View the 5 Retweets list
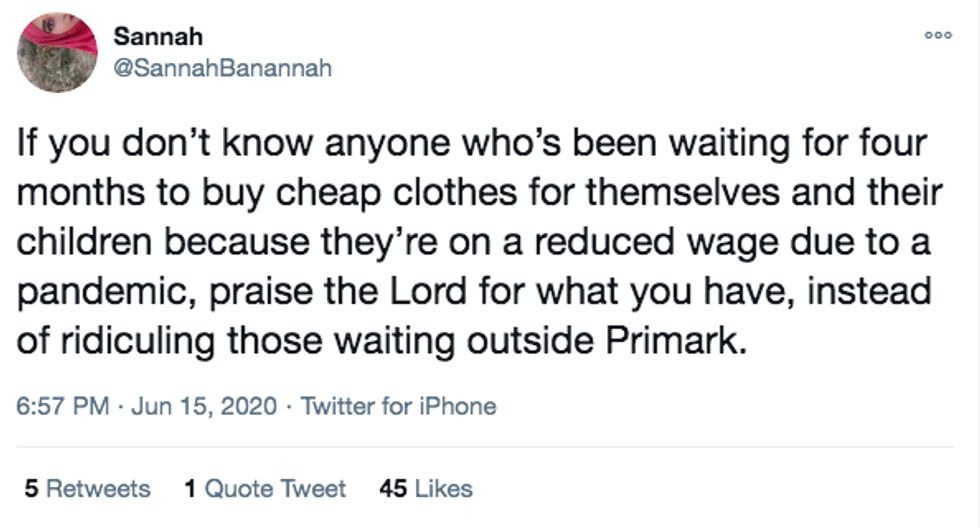The image size is (980, 528). point(87,489)
